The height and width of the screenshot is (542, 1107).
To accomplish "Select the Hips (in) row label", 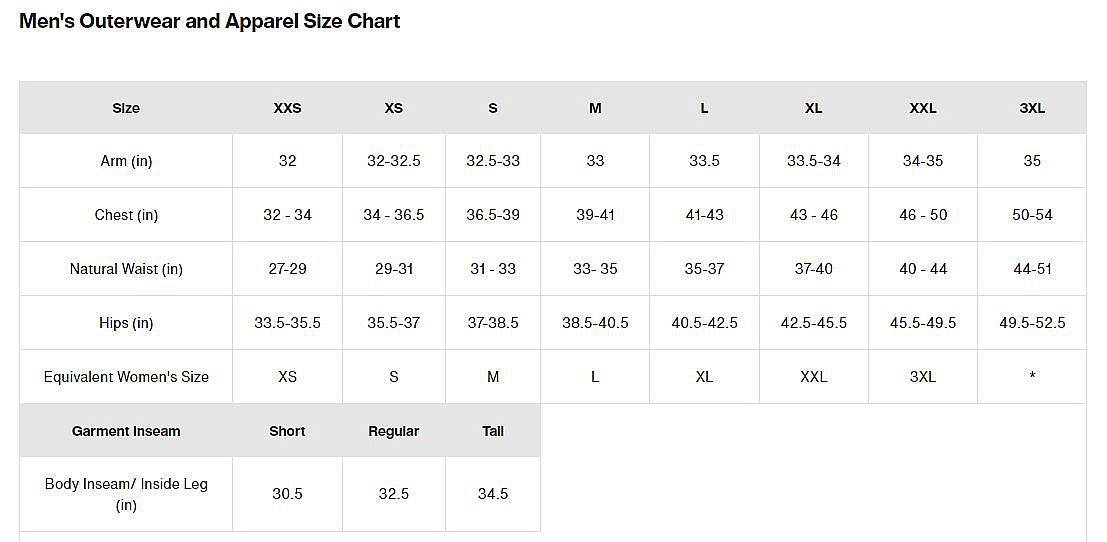I will (126, 323).
